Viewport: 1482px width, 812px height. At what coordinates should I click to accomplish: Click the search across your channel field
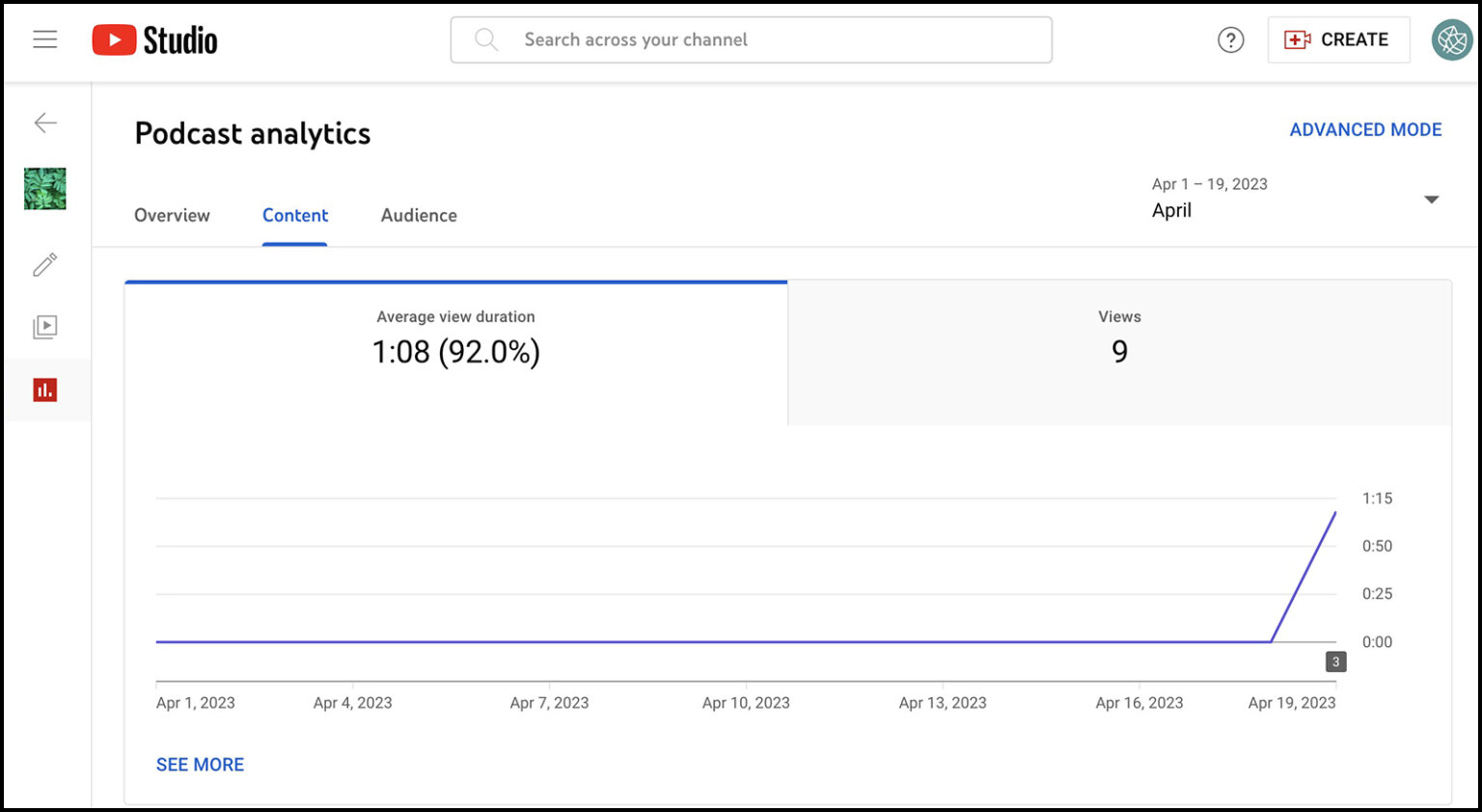click(751, 40)
